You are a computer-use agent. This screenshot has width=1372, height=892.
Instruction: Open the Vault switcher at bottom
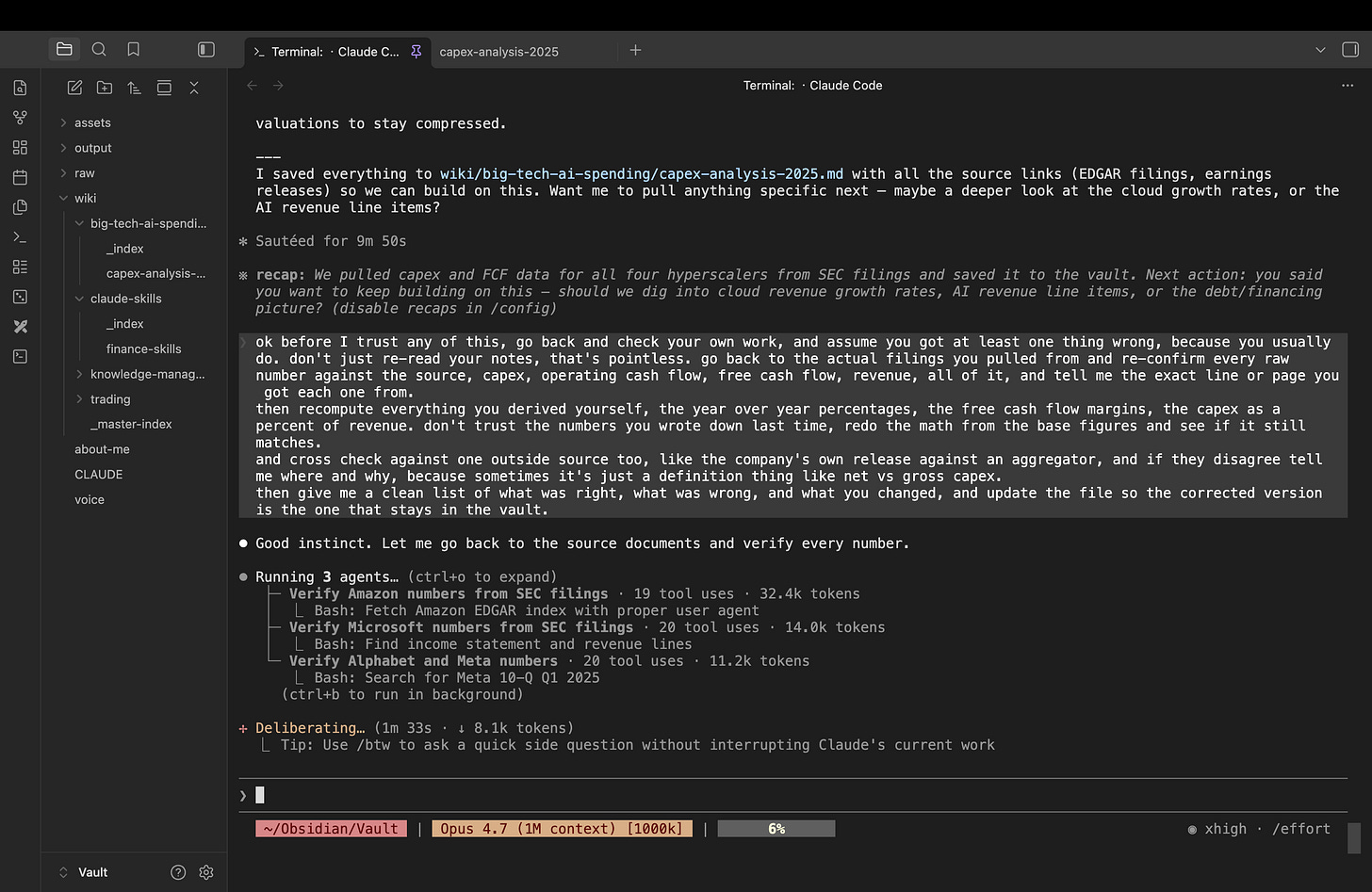[x=84, y=872]
